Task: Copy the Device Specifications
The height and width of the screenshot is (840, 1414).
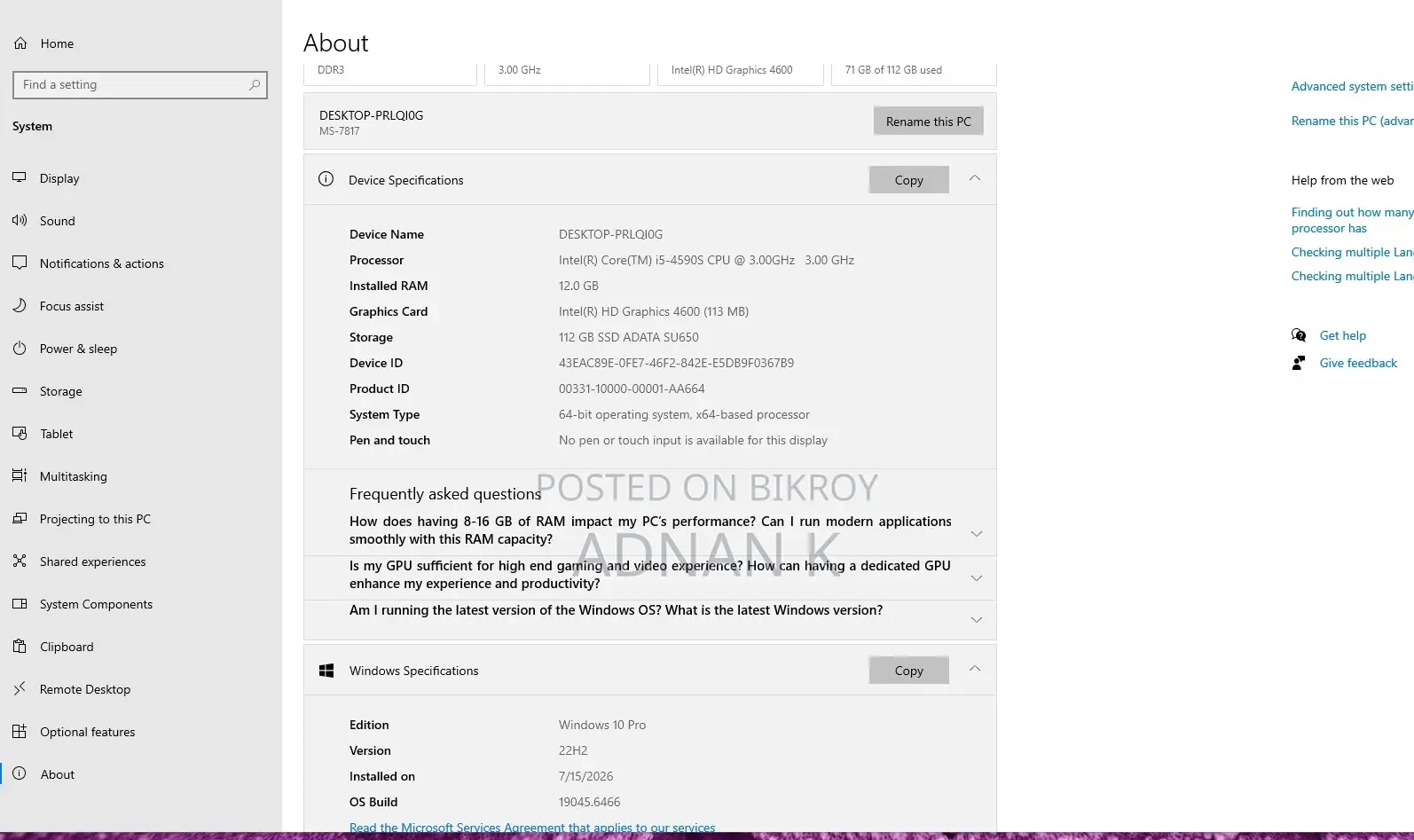Action: click(x=908, y=180)
